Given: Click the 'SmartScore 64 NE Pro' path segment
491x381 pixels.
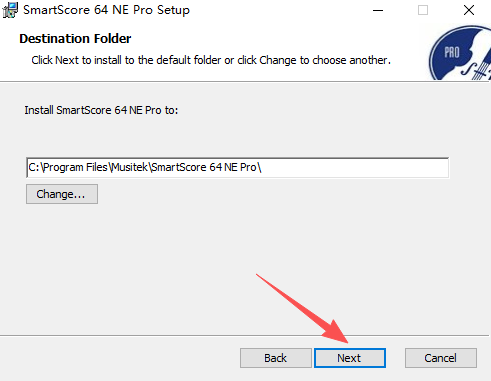Looking at the screenshot, I should [x=204, y=167].
